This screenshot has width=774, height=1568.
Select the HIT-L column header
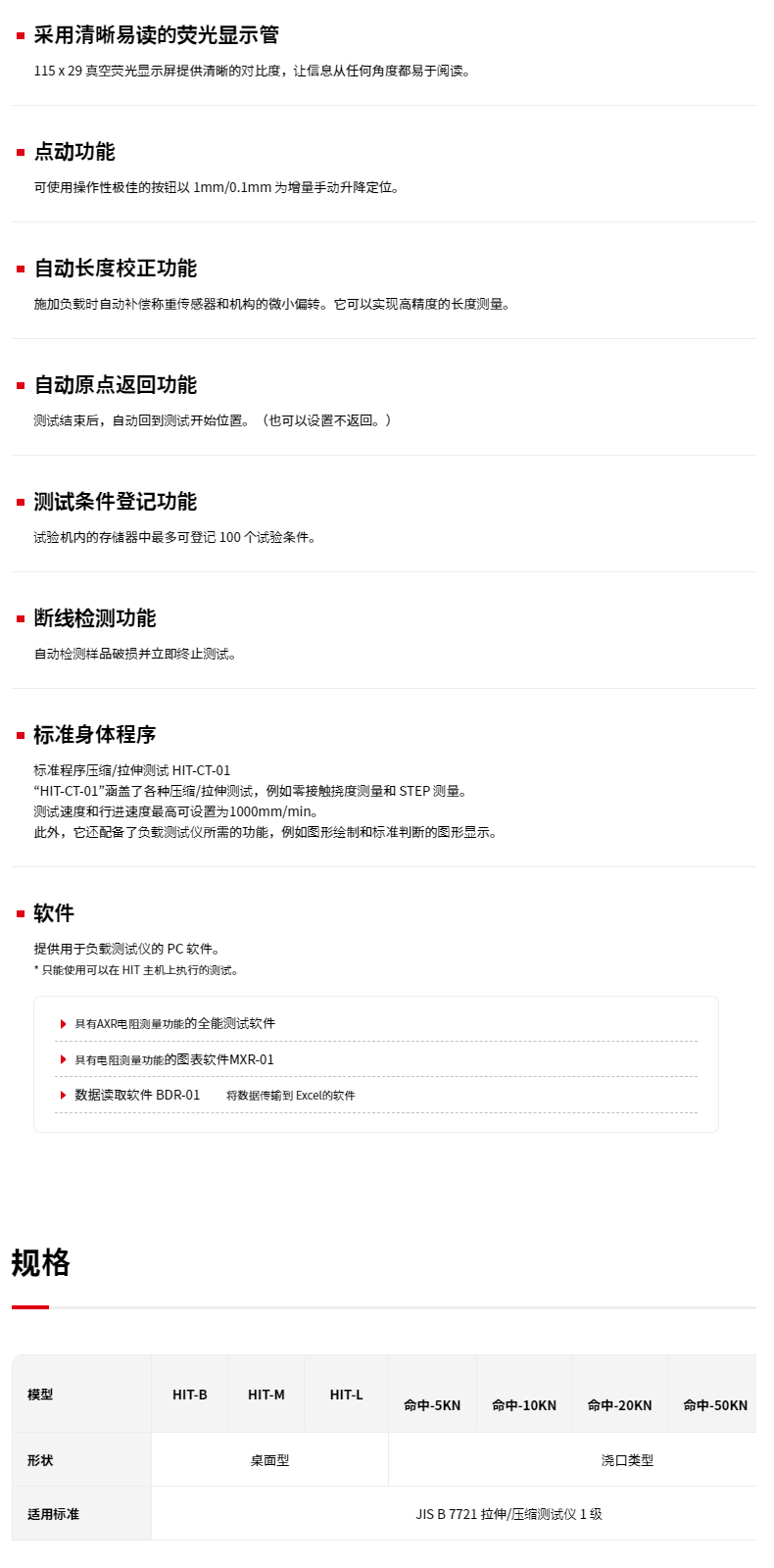click(347, 1395)
